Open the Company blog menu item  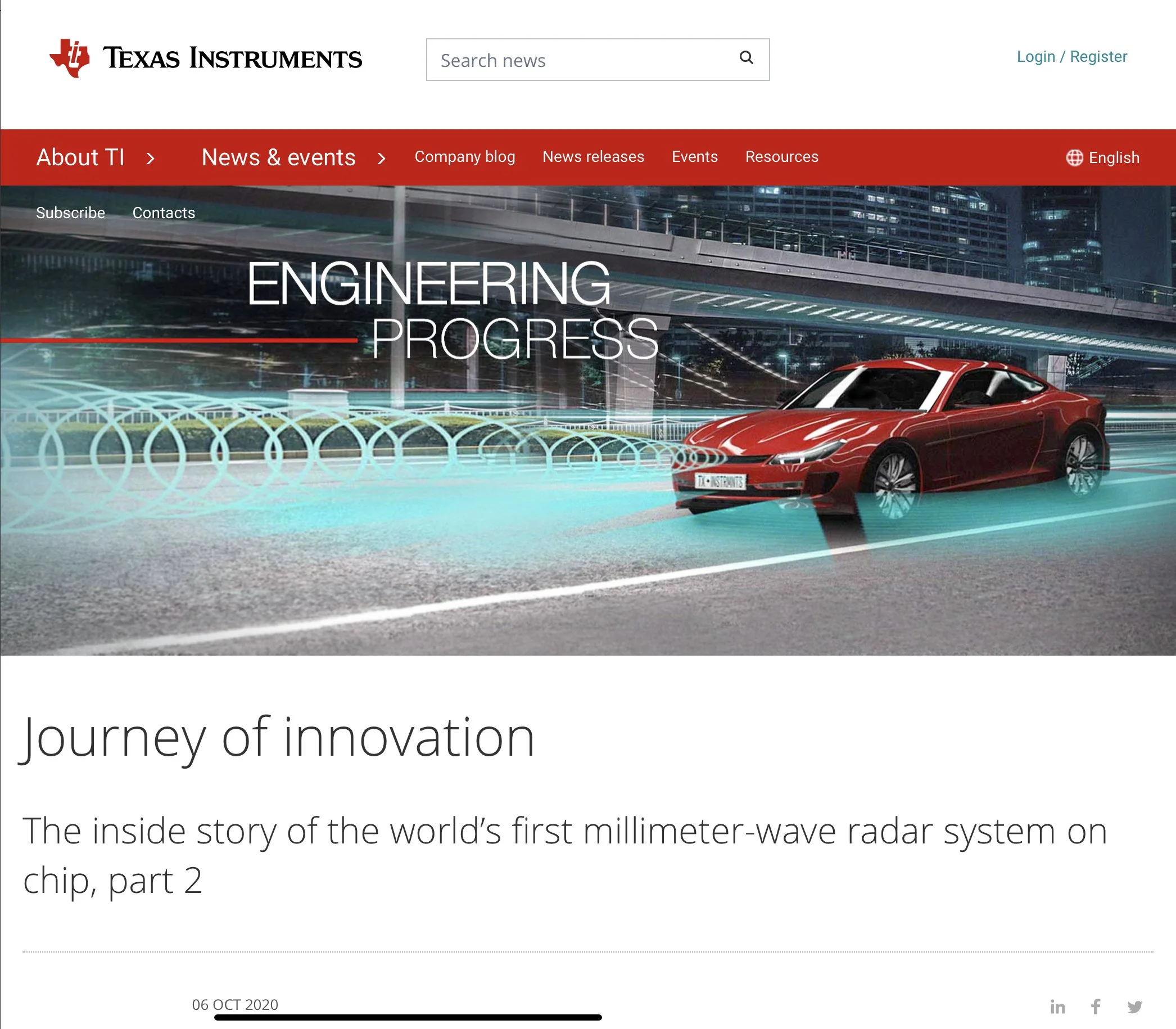(464, 157)
